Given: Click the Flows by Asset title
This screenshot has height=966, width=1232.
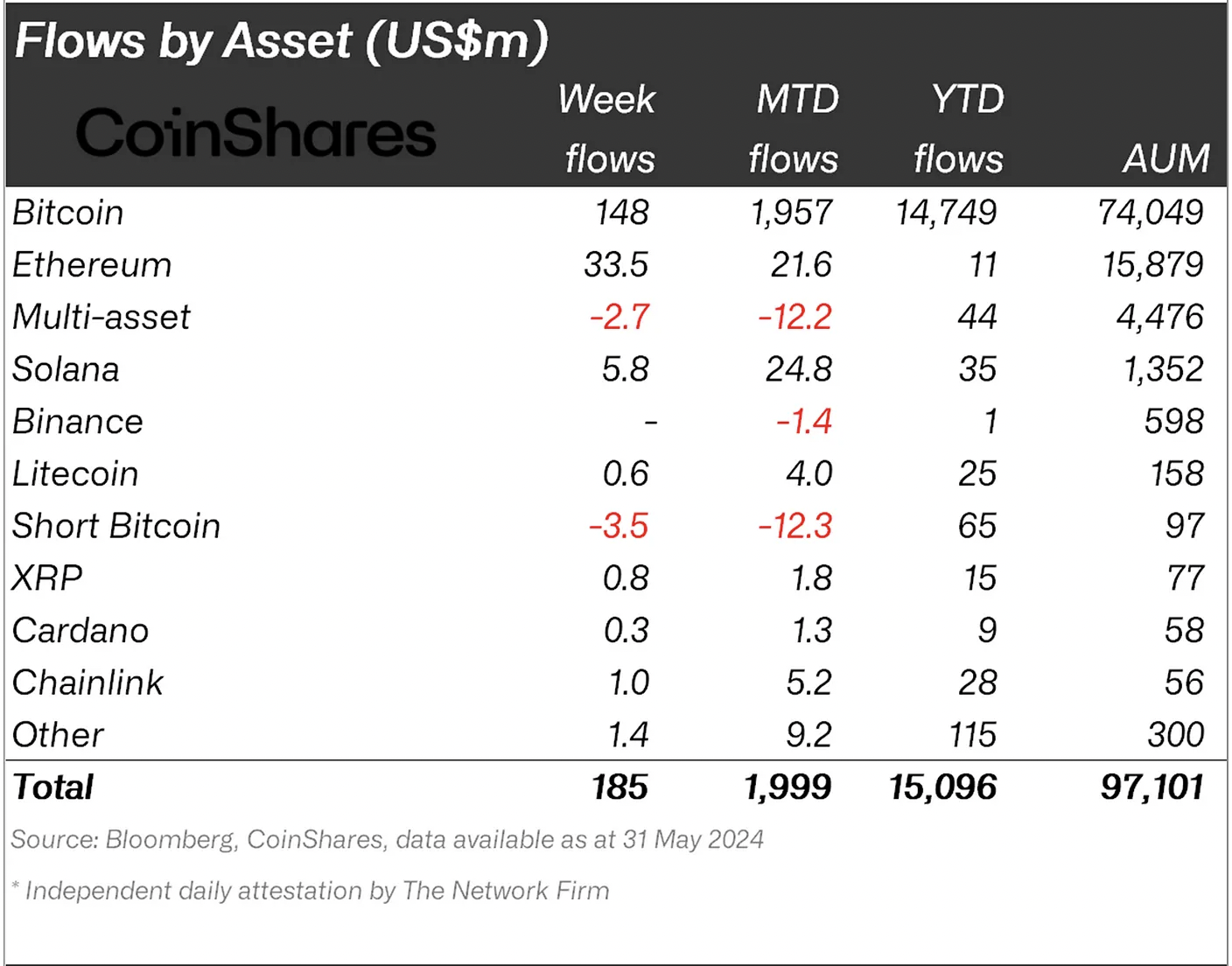Looking at the screenshot, I should point(282,41).
